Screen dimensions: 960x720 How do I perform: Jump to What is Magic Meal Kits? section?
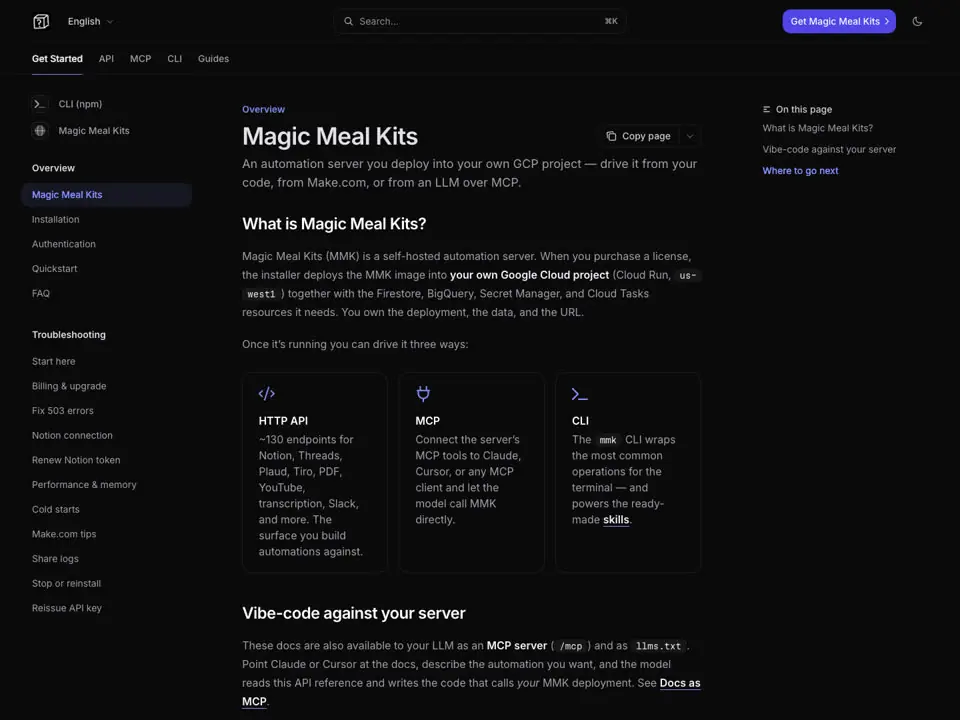817,128
